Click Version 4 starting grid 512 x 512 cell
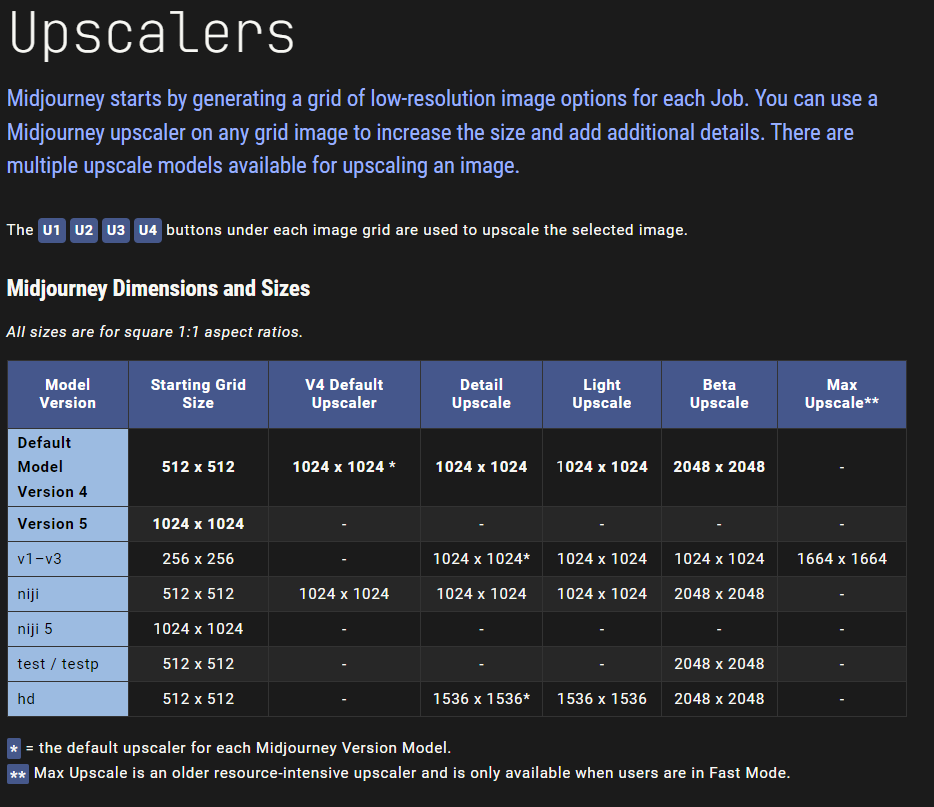The image size is (934, 807). tap(198, 468)
